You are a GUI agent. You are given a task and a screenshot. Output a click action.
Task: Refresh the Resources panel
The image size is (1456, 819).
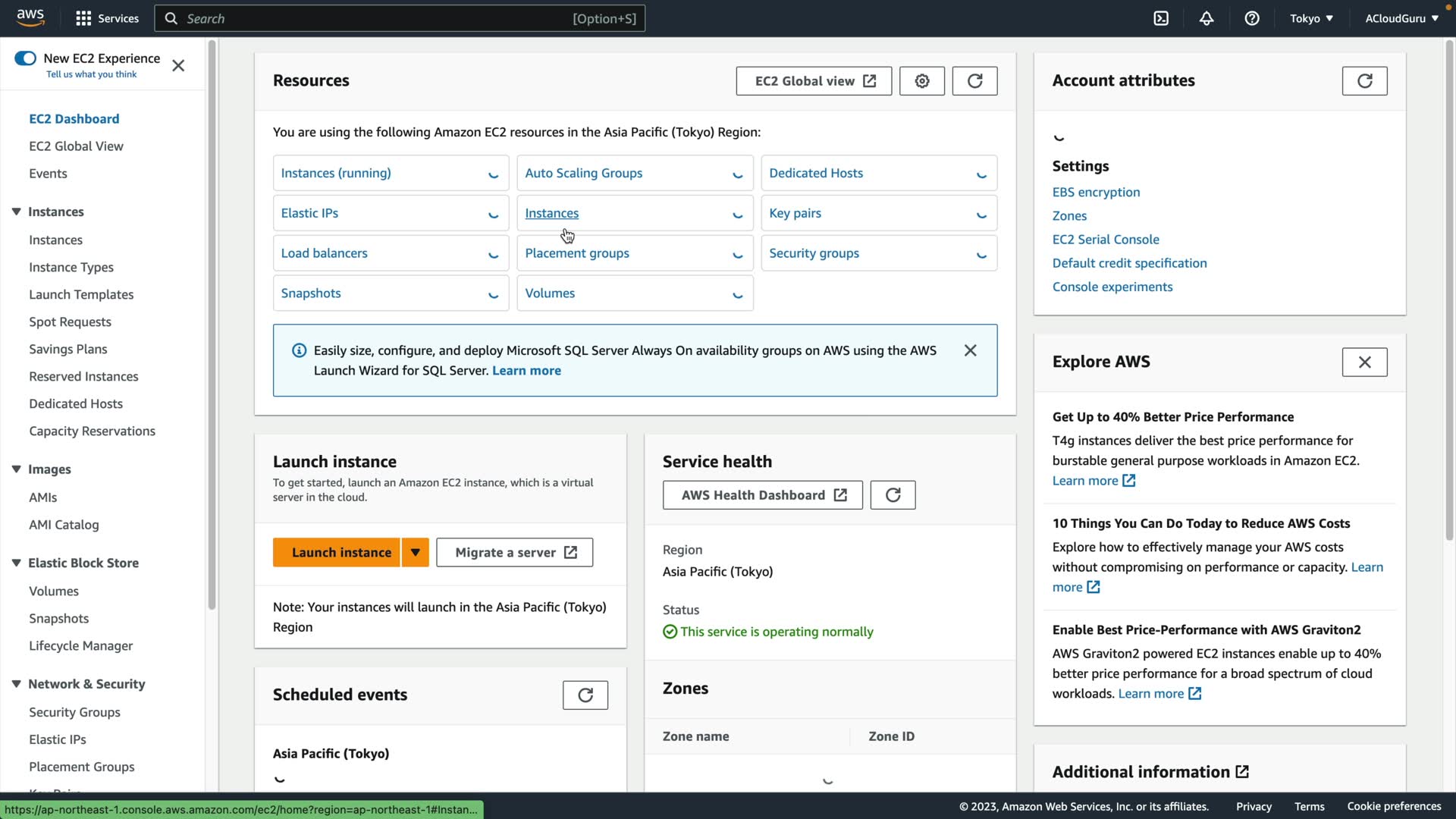974,81
